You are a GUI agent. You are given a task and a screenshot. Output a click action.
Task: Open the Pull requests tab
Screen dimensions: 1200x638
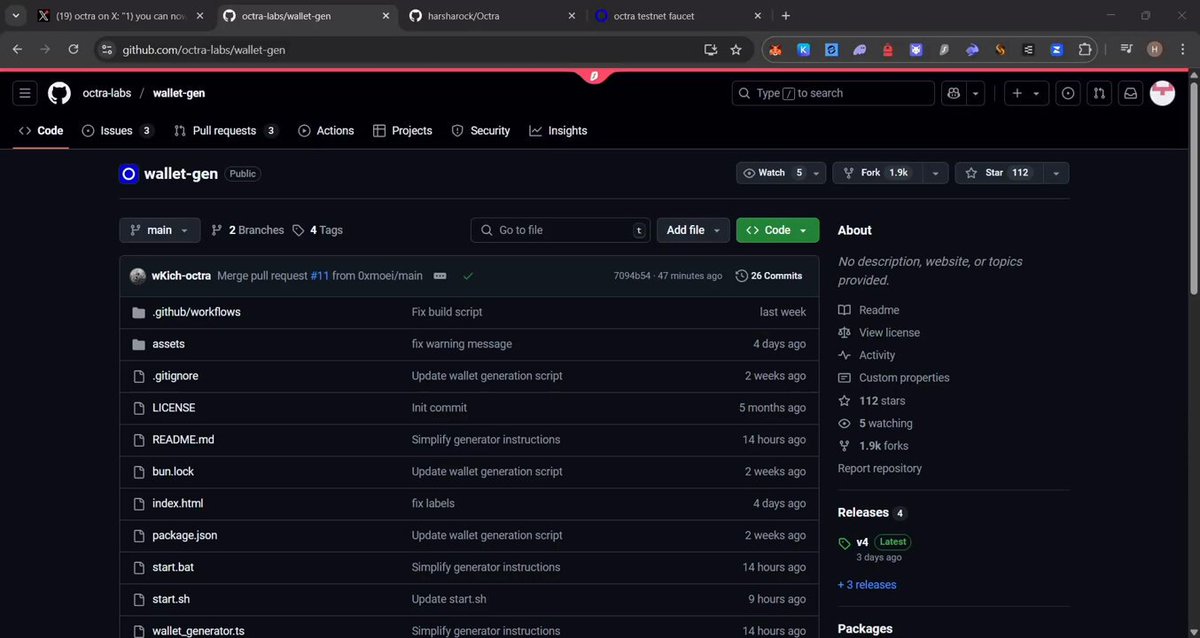[225, 131]
